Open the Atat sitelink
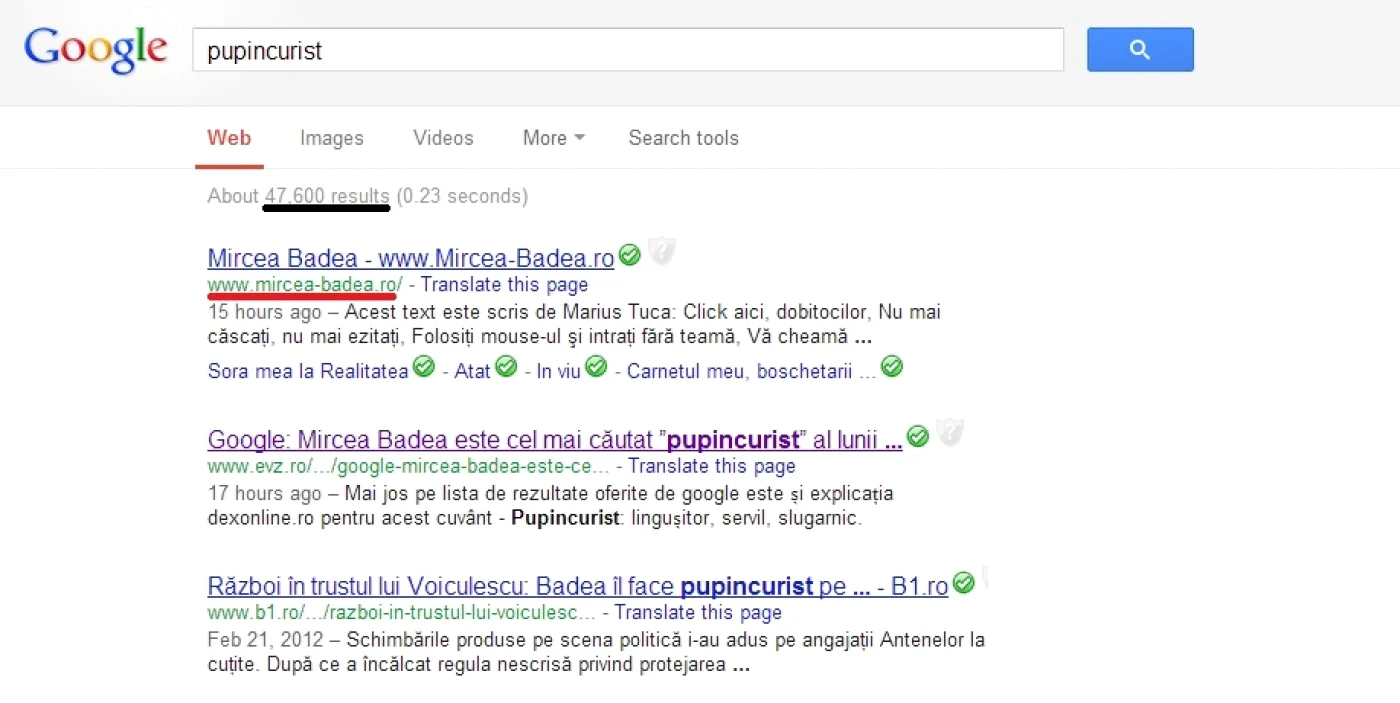 (472, 371)
